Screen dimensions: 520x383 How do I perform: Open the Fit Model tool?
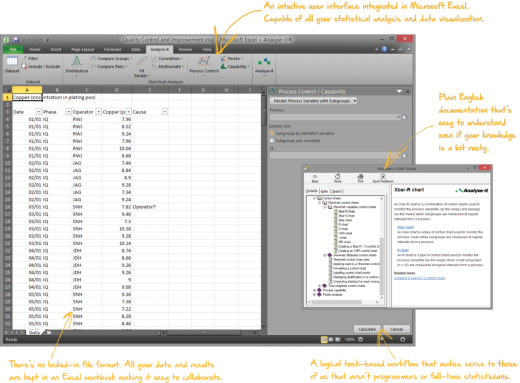(x=142, y=67)
